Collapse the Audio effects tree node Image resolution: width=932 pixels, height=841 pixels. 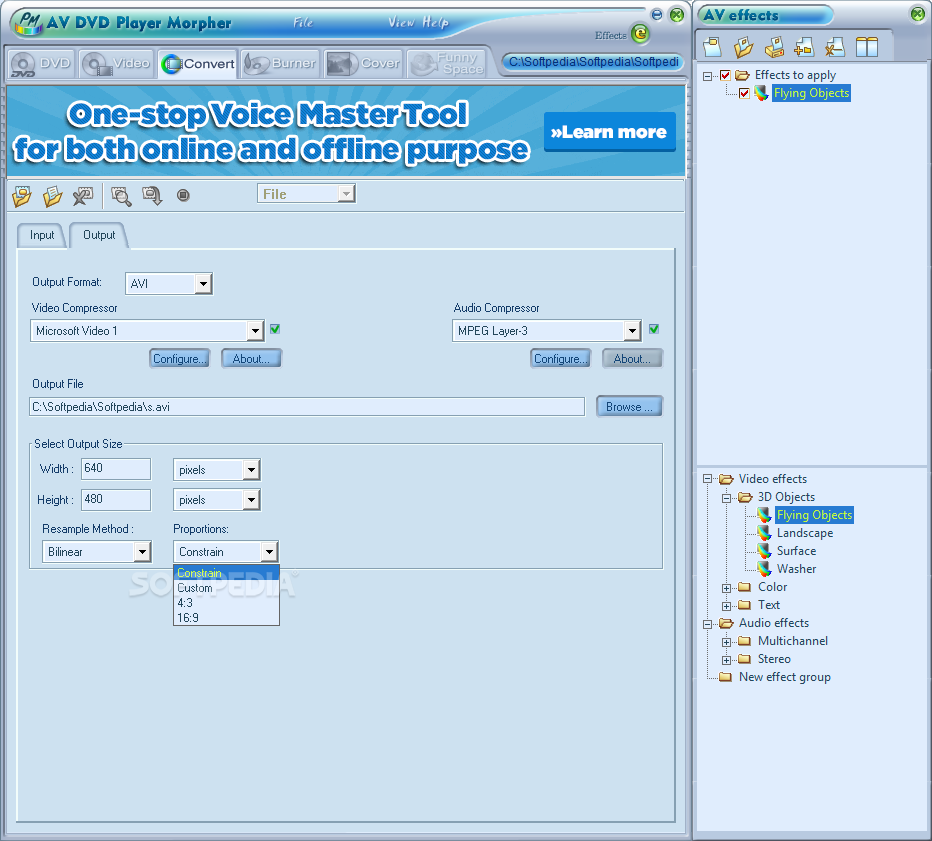pyautogui.click(x=707, y=624)
